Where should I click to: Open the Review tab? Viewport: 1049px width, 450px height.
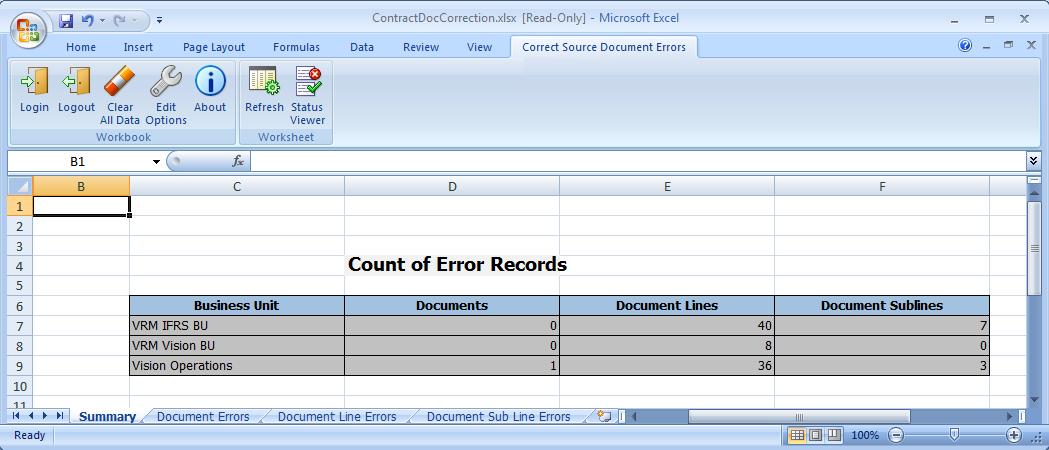click(x=421, y=47)
